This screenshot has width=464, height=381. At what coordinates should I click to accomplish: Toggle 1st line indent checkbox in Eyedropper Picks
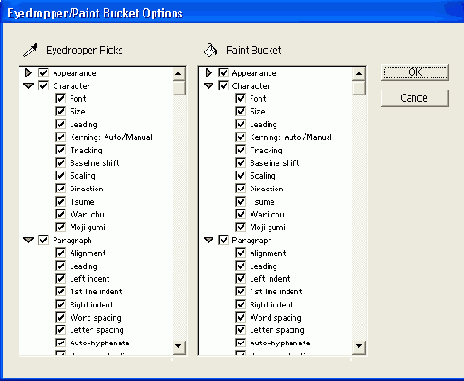pos(60,291)
